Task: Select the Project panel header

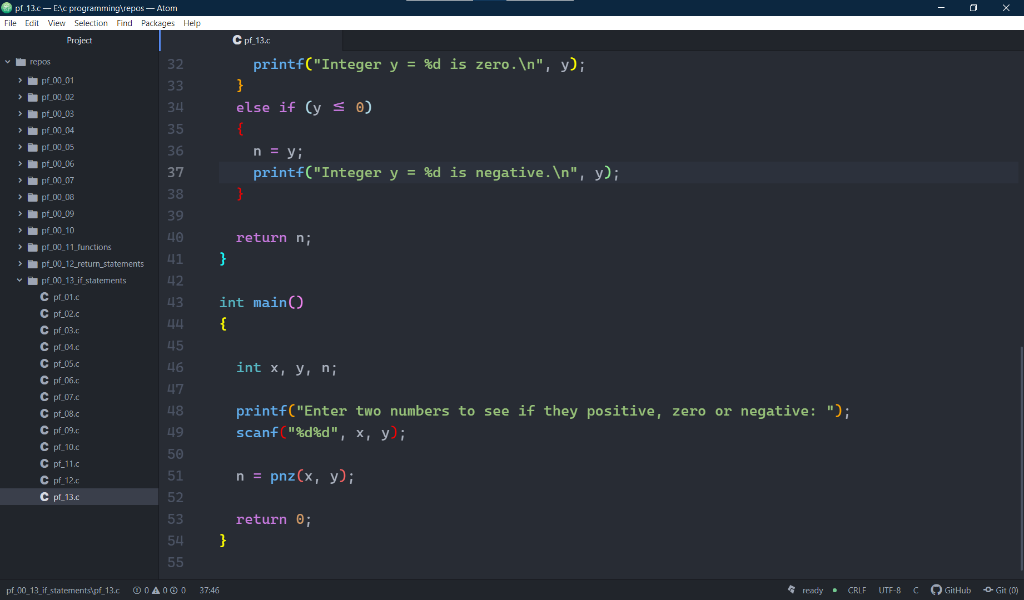Action: point(79,40)
